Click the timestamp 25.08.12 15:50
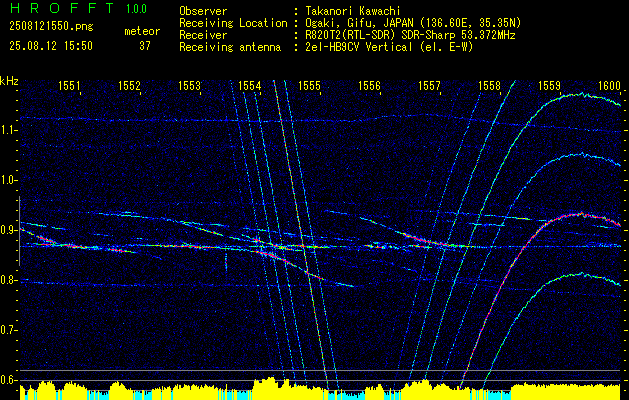 (51, 46)
